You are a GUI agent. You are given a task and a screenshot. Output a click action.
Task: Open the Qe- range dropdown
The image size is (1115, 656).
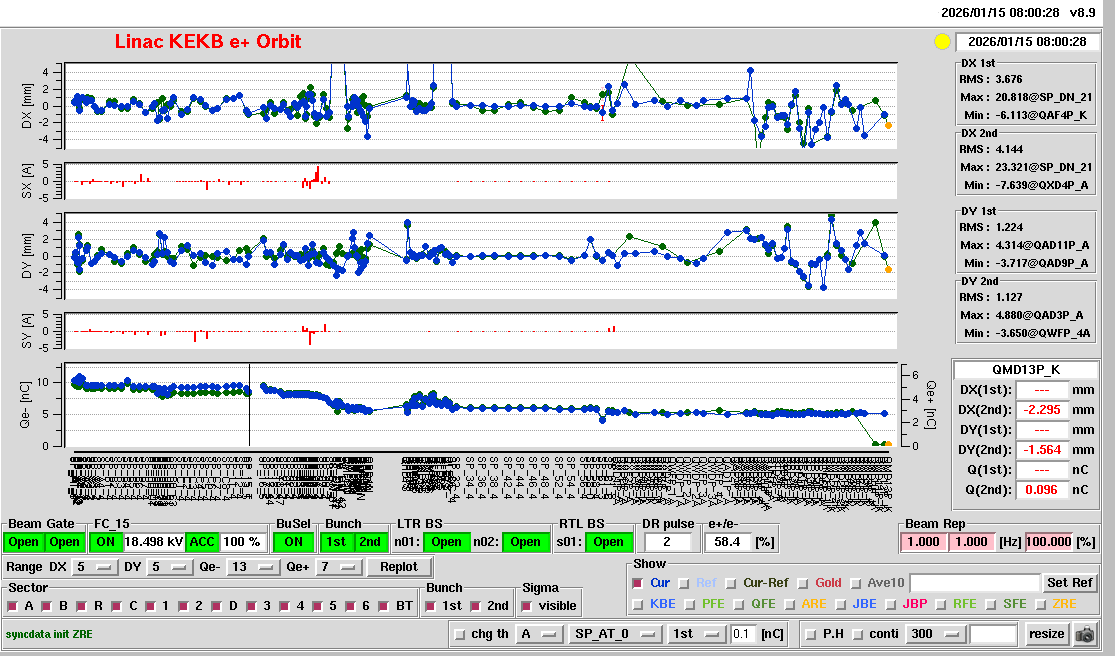pos(254,567)
